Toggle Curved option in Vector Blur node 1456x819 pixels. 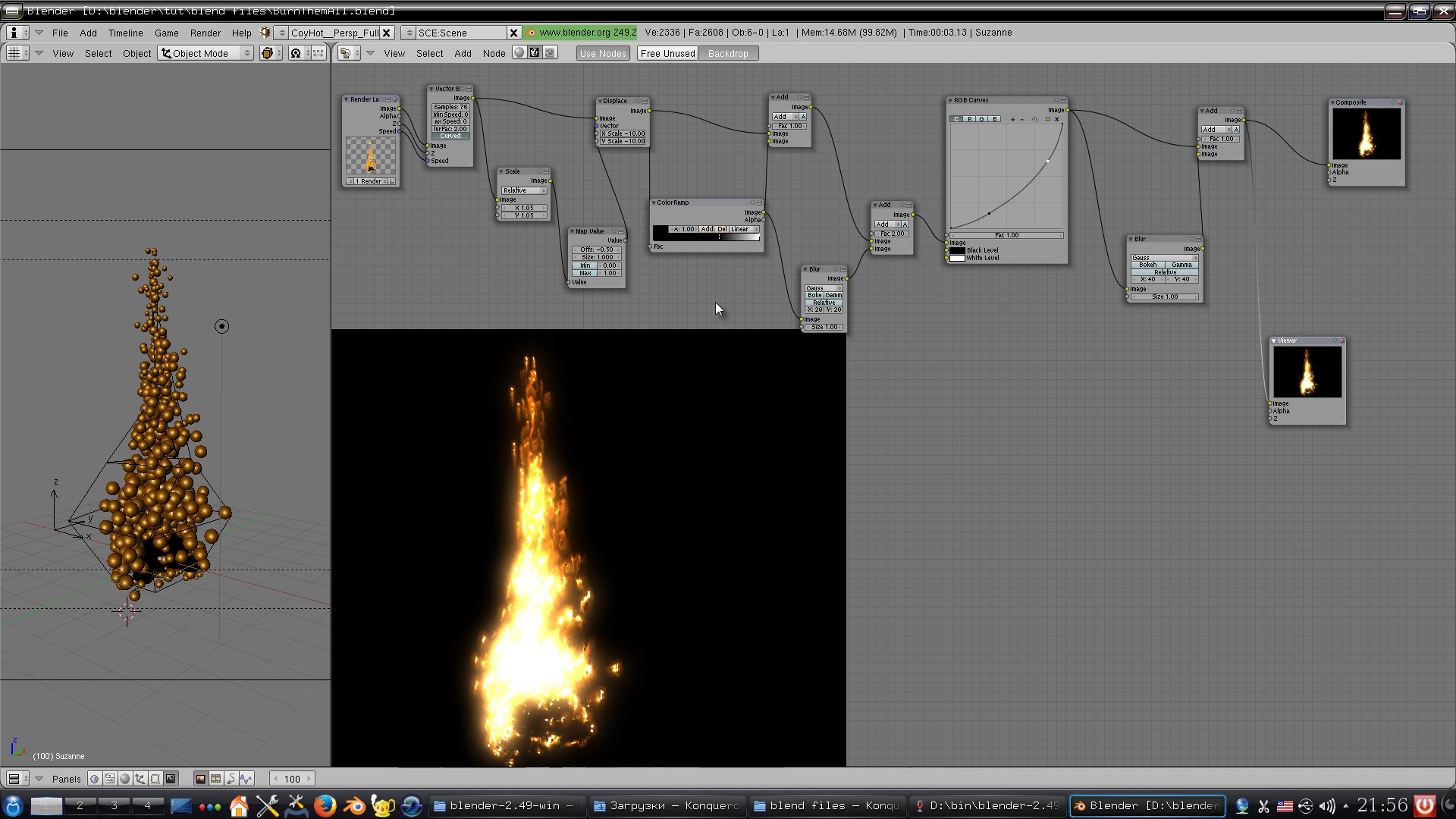click(x=450, y=136)
